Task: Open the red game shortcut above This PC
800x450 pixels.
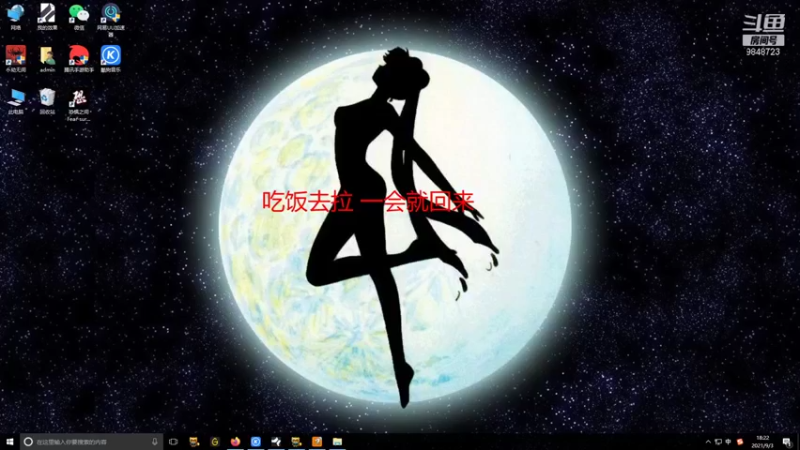Action: point(16,58)
